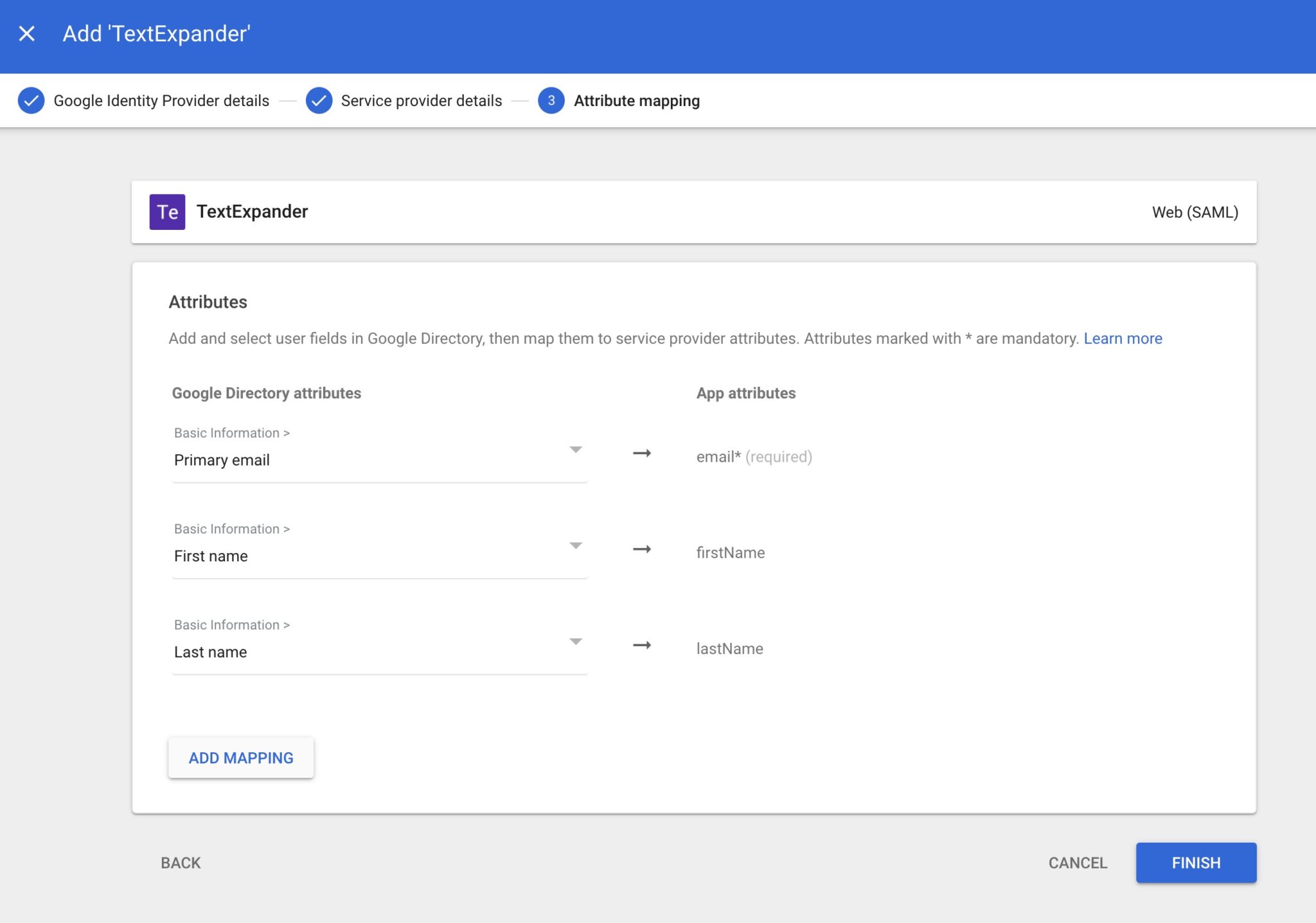The width and height of the screenshot is (1316, 923).
Task: Go to Google Identity Provider details step
Action: pyautogui.click(x=161, y=101)
